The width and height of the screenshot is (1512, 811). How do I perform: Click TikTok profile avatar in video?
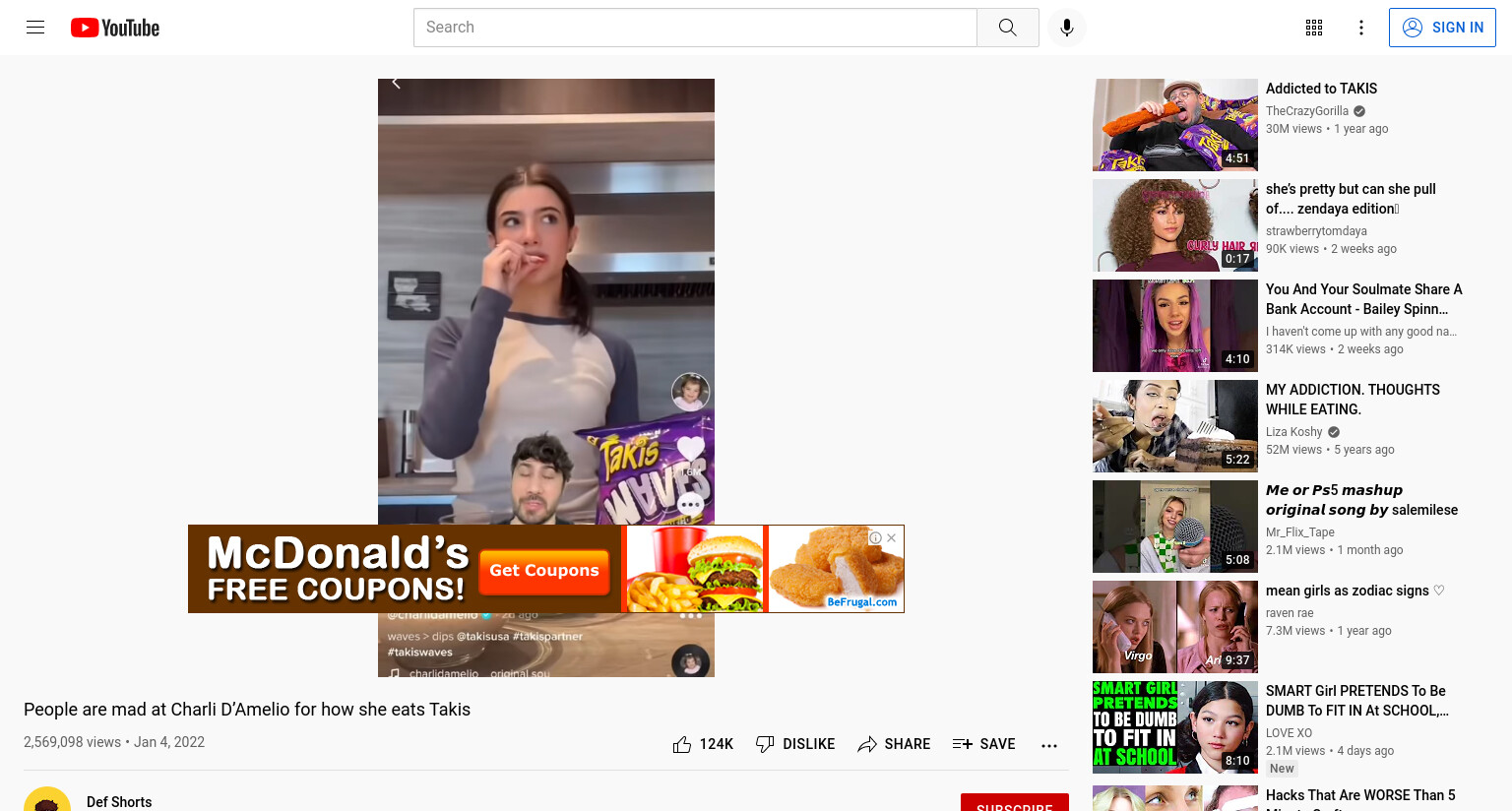[x=690, y=392]
